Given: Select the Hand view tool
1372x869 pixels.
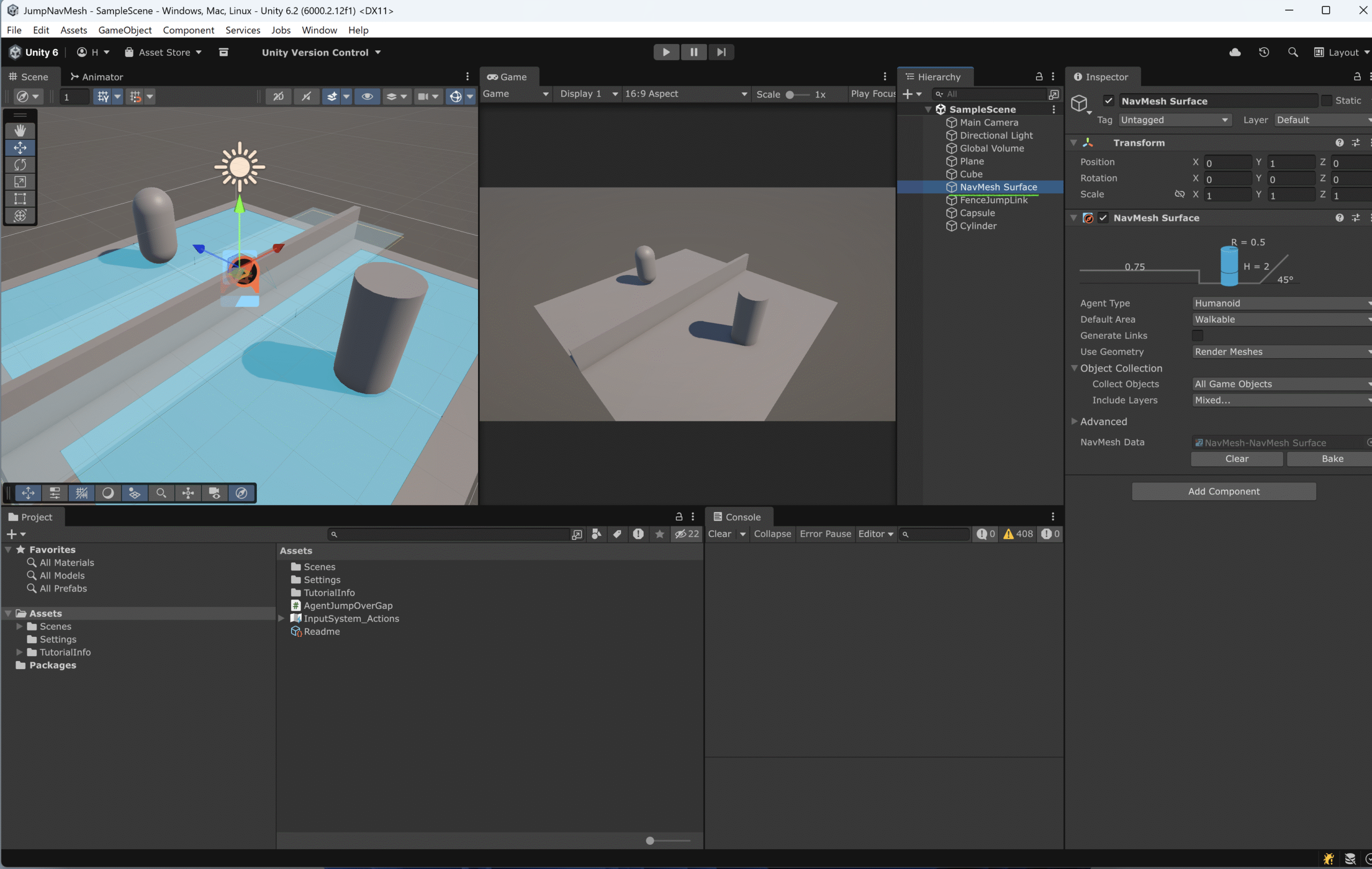Looking at the screenshot, I should coord(20,130).
